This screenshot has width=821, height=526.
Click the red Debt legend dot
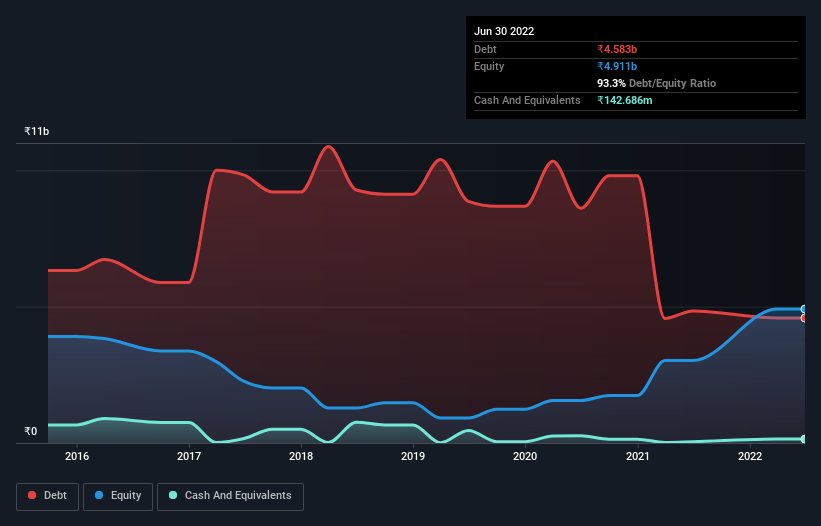(32, 495)
